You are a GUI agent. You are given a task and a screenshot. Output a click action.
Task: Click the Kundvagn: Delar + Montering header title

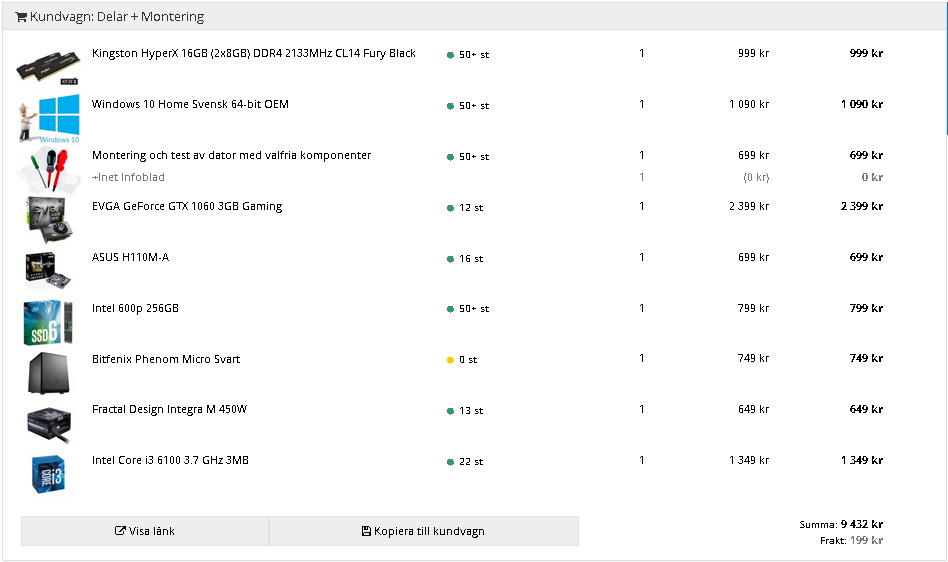tap(117, 17)
